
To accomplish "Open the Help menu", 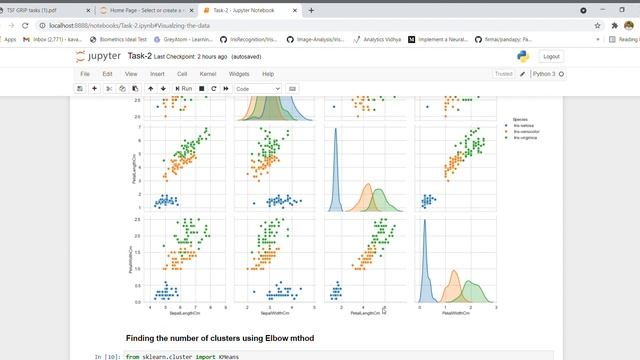I will (268, 74).
